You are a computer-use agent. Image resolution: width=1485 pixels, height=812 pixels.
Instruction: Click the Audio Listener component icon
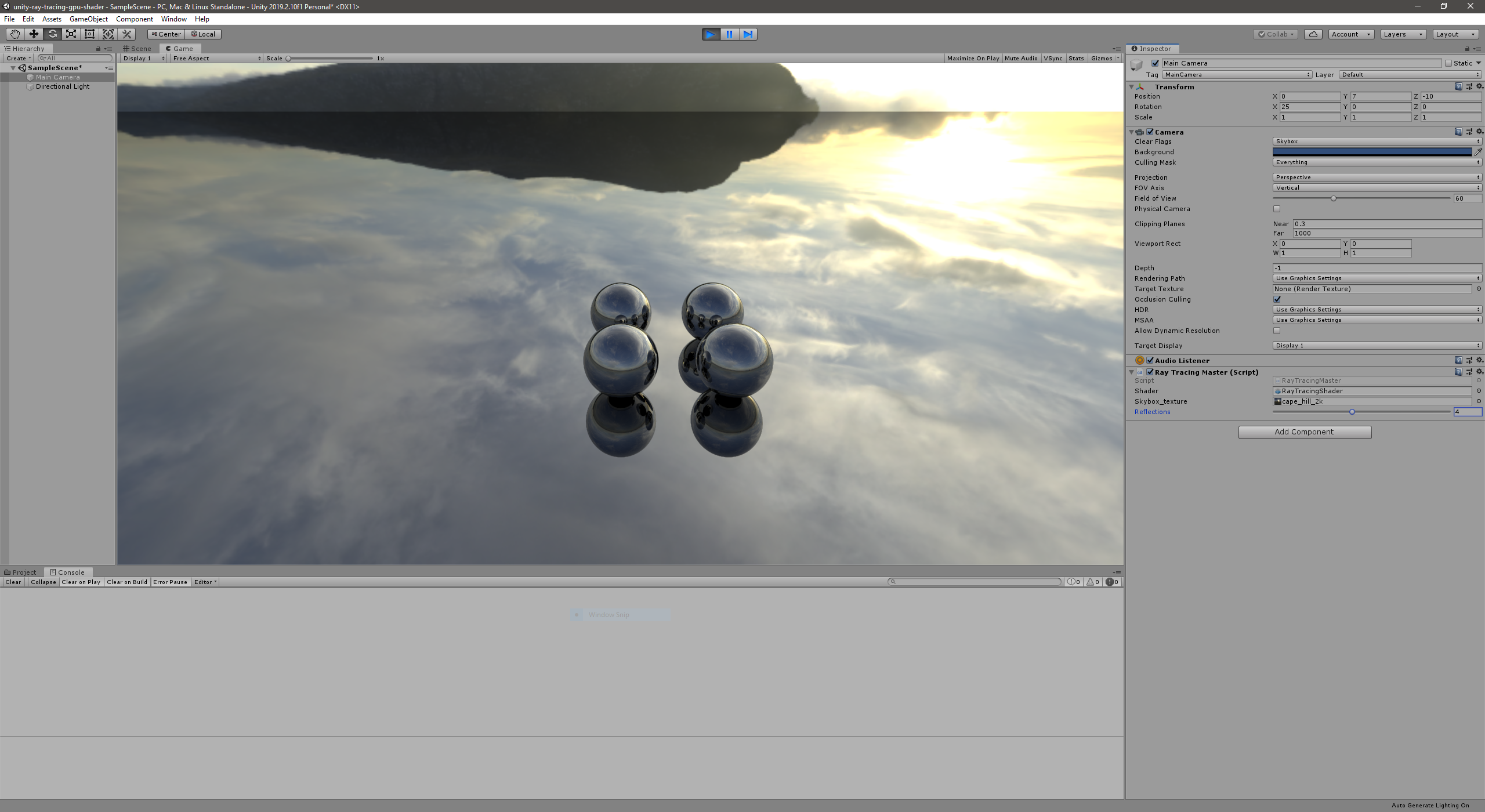point(1139,360)
